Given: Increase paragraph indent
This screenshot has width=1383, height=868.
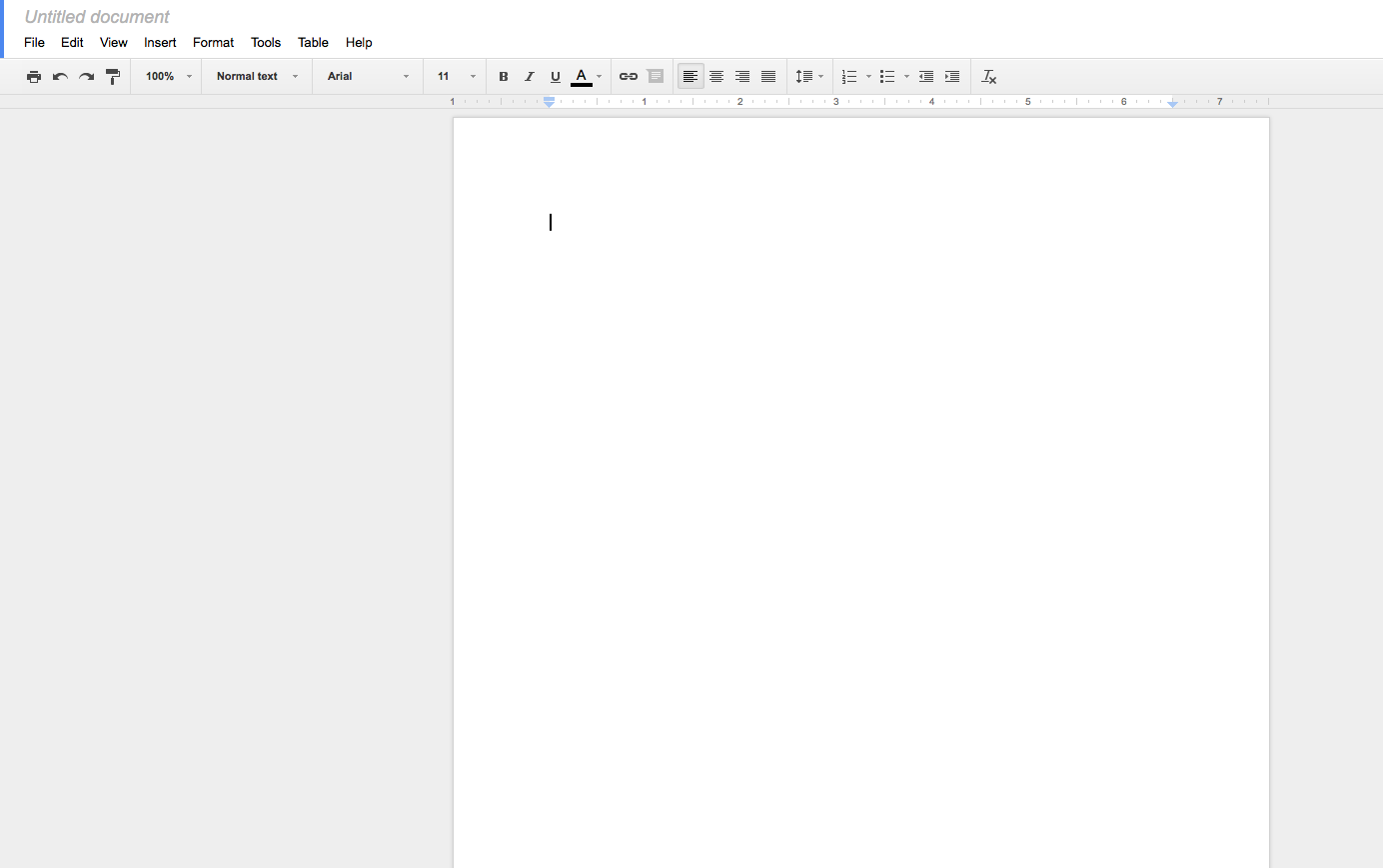Looking at the screenshot, I should coord(951,76).
